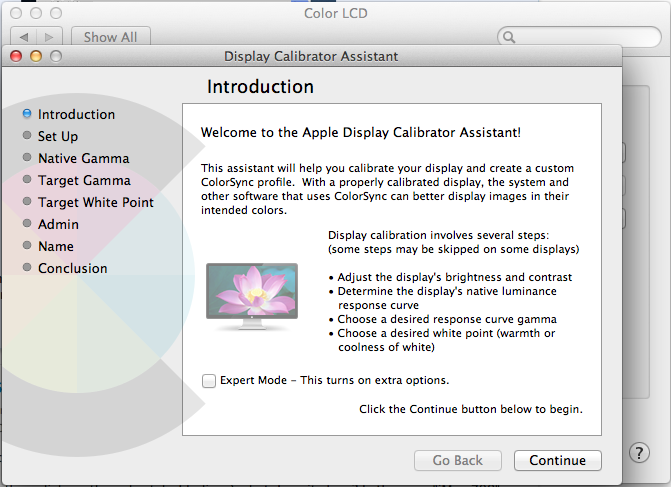Select the Name step label
This screenshot has height=487, width=671.
click(x=56, y=246)
